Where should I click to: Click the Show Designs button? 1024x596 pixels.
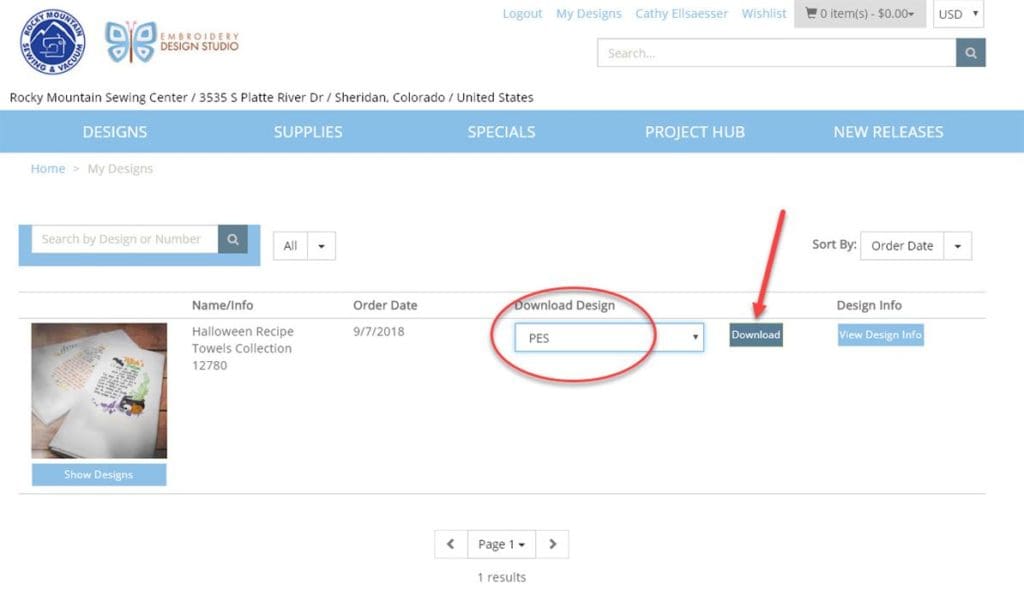98,475
